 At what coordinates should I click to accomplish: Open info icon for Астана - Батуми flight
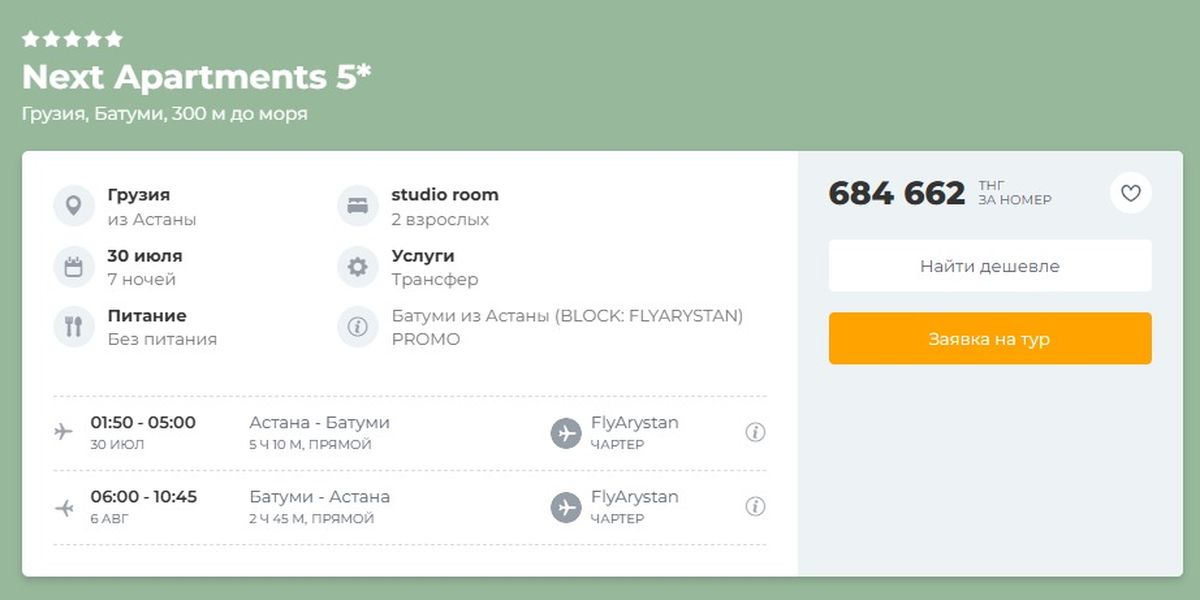(x=756, y=432)
